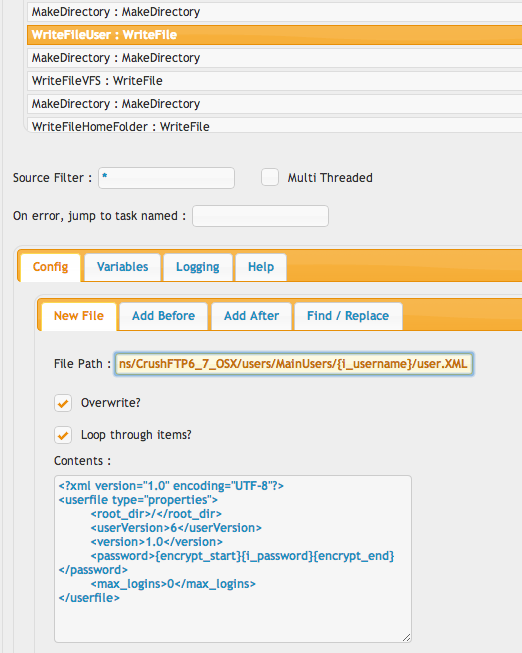Switch to the Add Before tab
Image resolution: width=522 pixels, height=653 pixels.
(x=163, y=316)
